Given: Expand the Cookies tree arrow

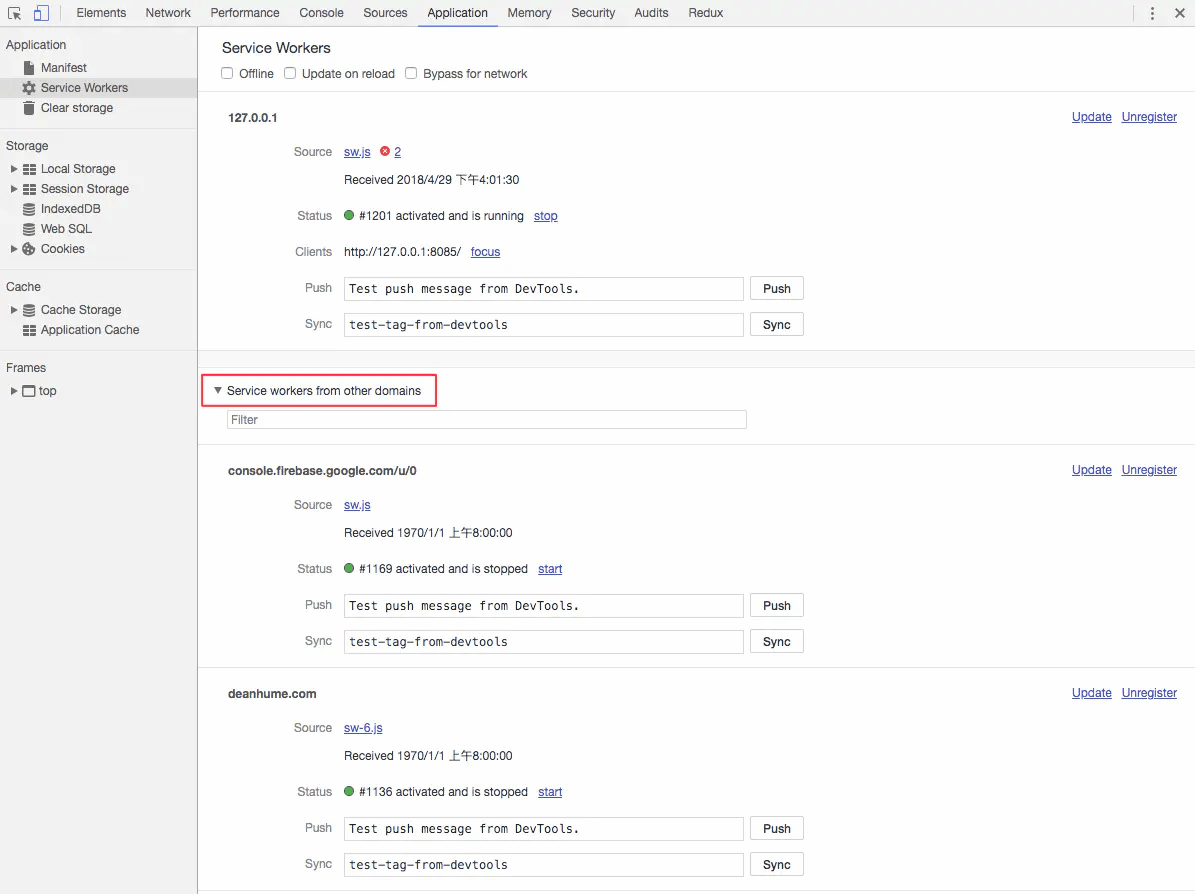Looking at the screenshot, I should coord(14,249).
